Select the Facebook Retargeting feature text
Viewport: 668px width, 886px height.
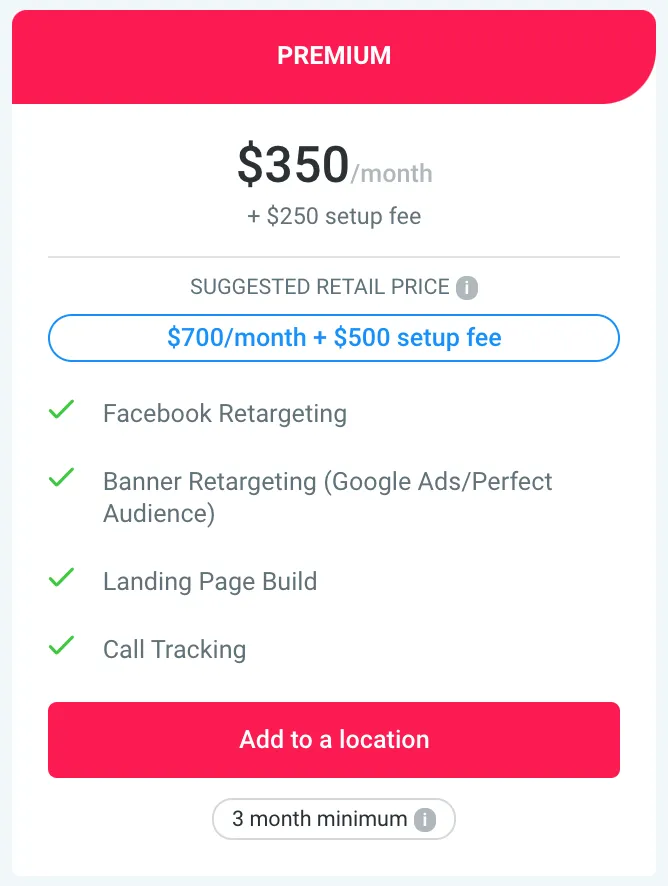pyautogui.click(x=225, y=414)
